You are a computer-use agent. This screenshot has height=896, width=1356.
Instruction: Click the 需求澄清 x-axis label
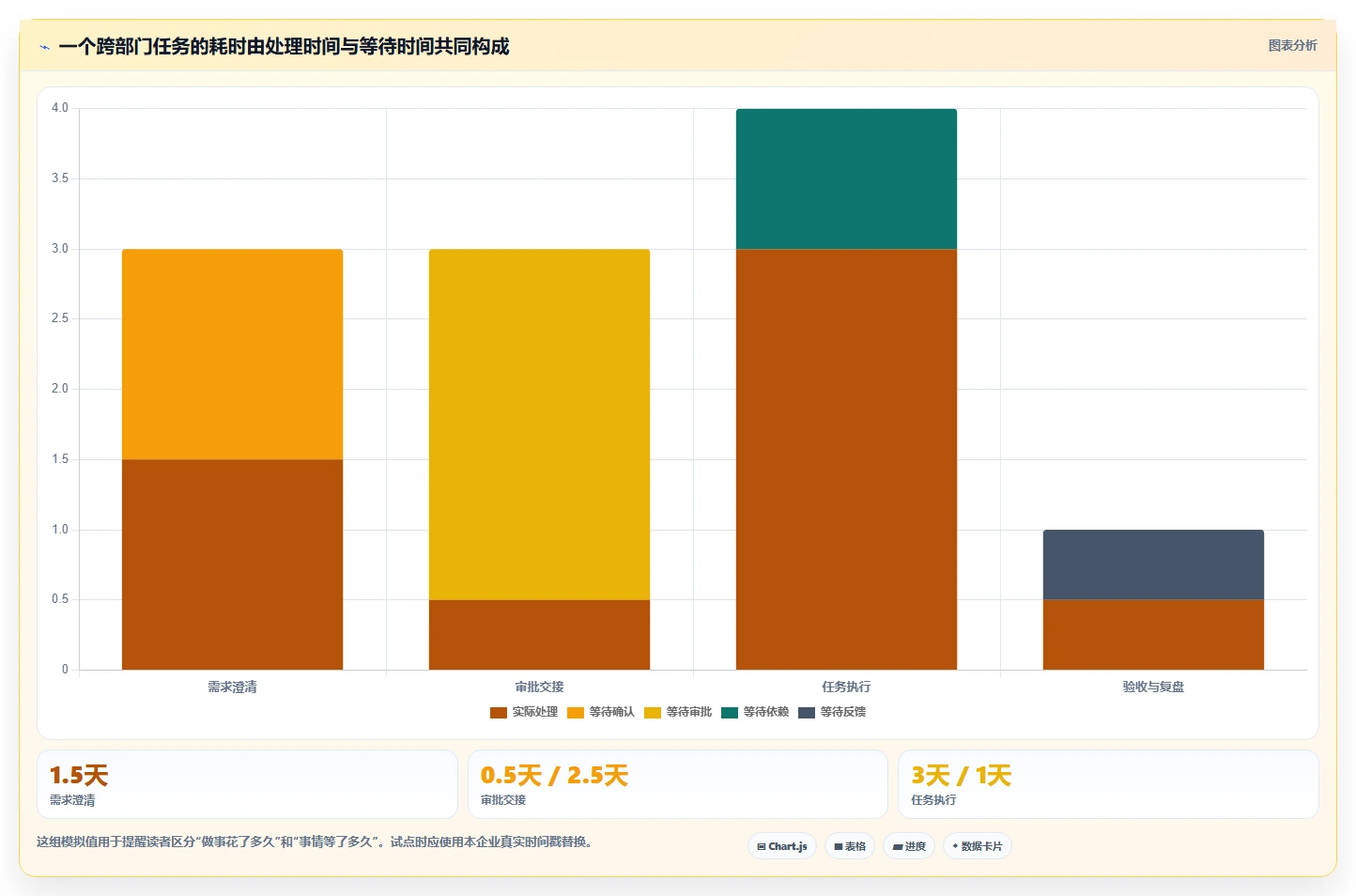(x=232, y=687)
